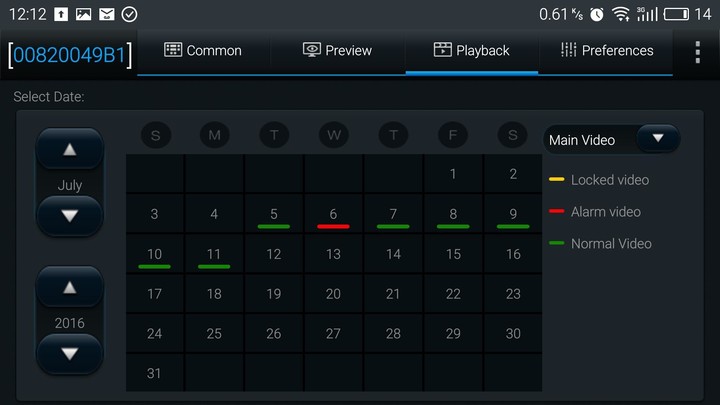The width and height of the screenshot is (720, 405).
Task: Select July 7 on the calendar
Action: [x=393, y=214]
